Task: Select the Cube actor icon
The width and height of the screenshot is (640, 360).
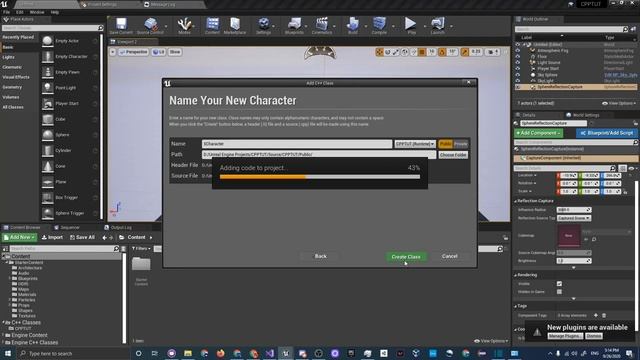Action: click(48, 119)
